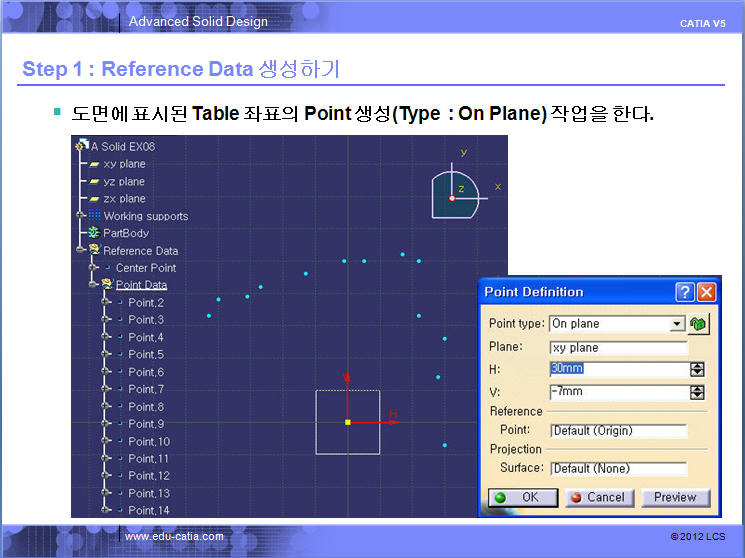The image size is (745, 558).
Task: Cancel the Point Definition dialog
Action: 597,497
